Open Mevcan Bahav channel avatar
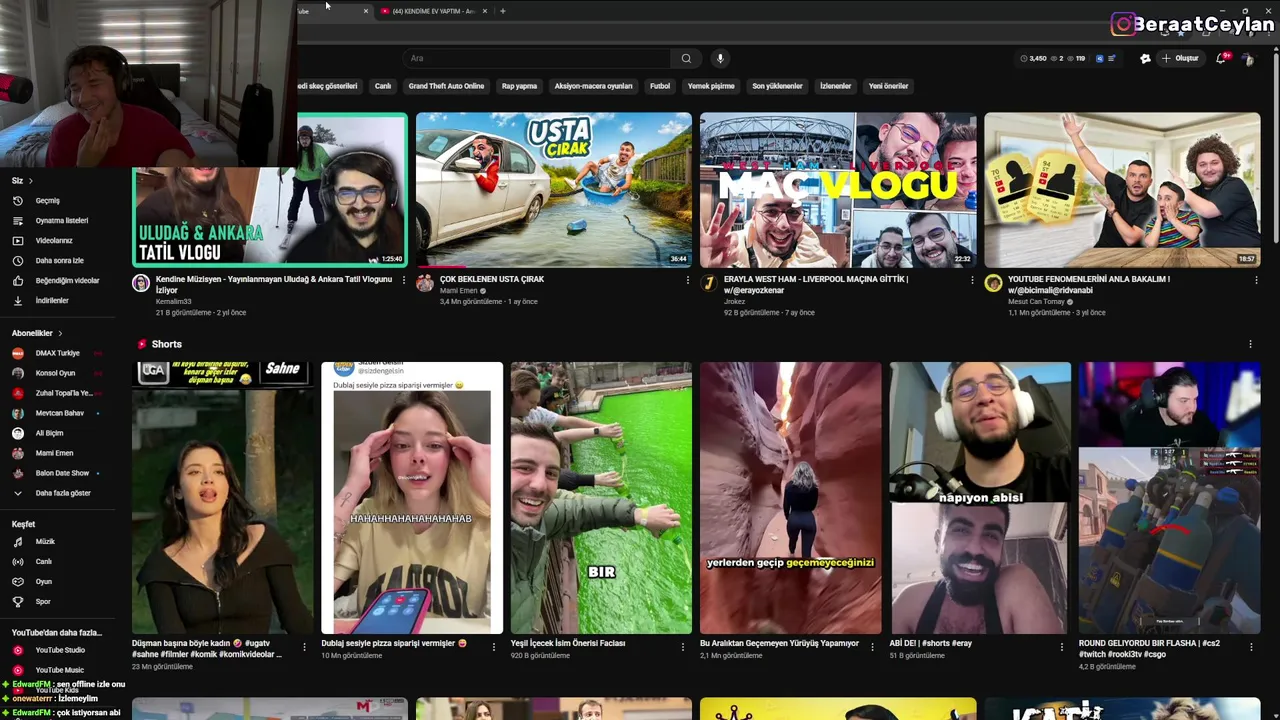 tap(17, 413)
